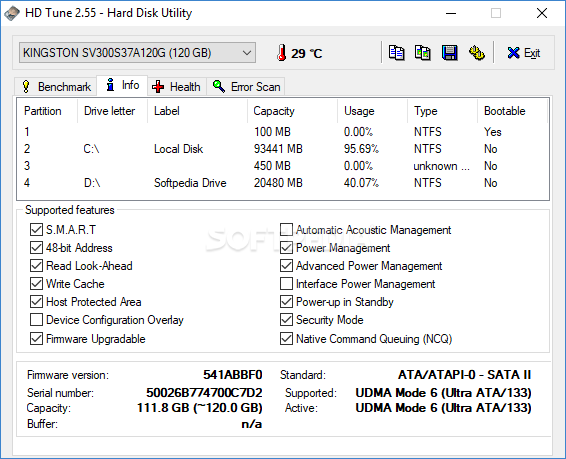Screen dimensions: 566x459
Task: Click the ATA/ATAPI-0 - SATA II standard value
Action: coord(465,375)
